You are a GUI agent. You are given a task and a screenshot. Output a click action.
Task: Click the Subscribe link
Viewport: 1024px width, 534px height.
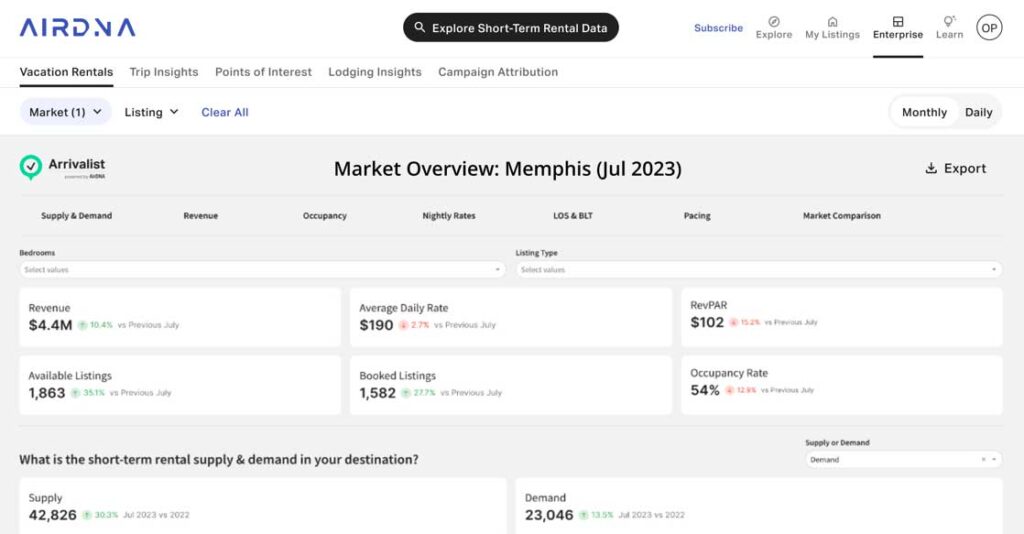click(718, 28)
